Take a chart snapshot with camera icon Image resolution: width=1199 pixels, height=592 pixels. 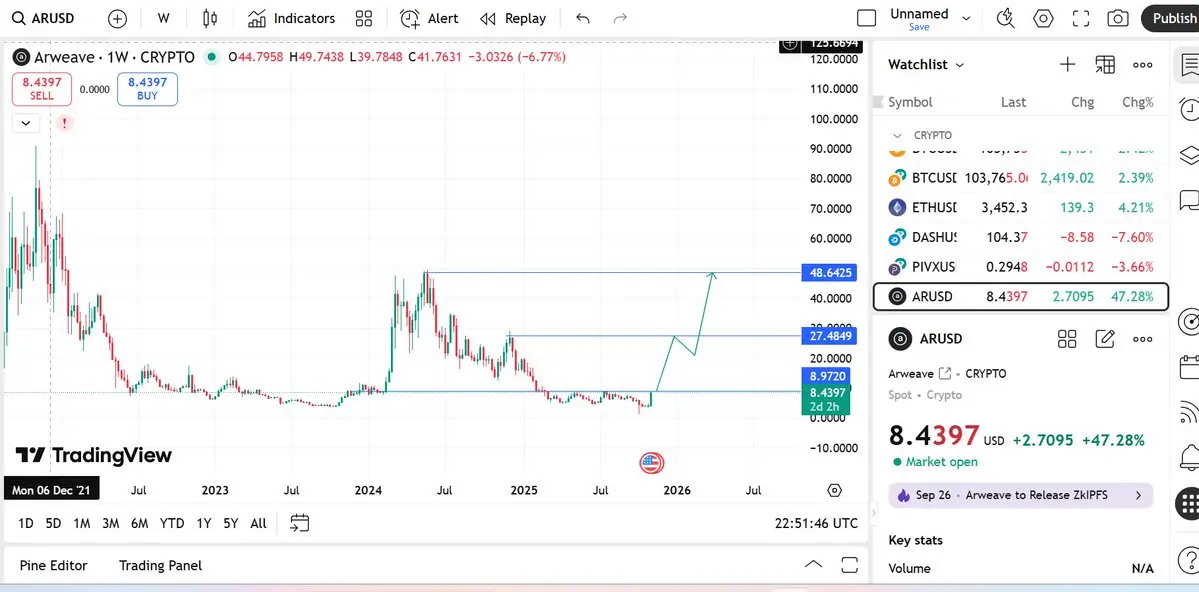[1118, 18]
